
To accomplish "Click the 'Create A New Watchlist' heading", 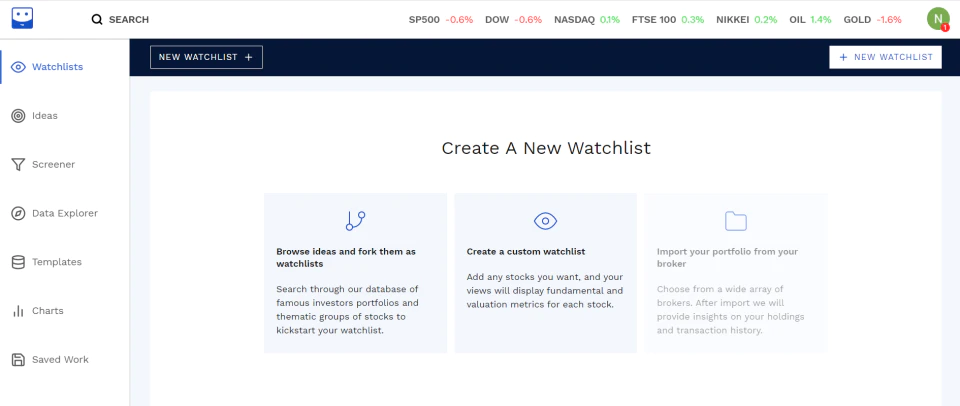I will tap(546, 148).
